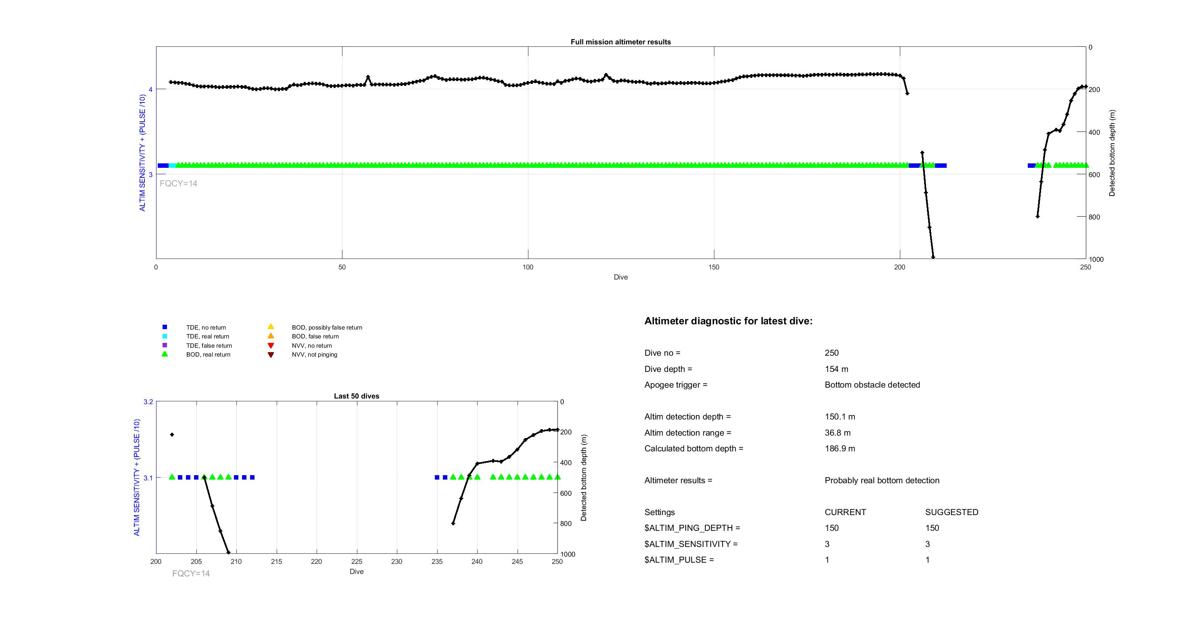Click the blue square TDE no return legend marker

point(165,327)
